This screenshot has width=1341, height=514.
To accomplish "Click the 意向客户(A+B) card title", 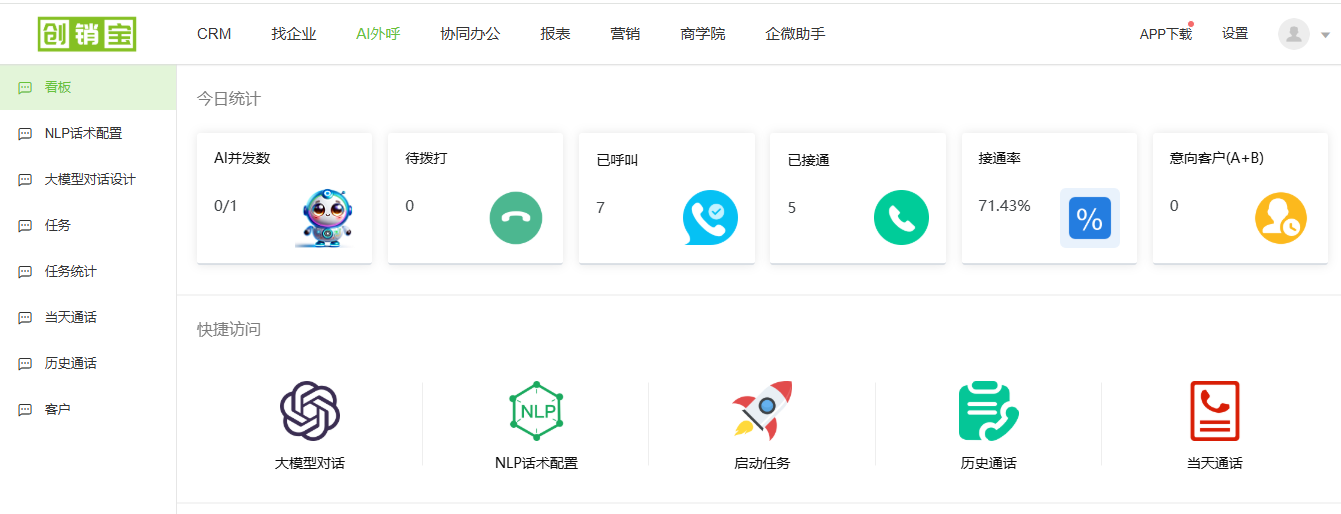I will coord(1216,158).
